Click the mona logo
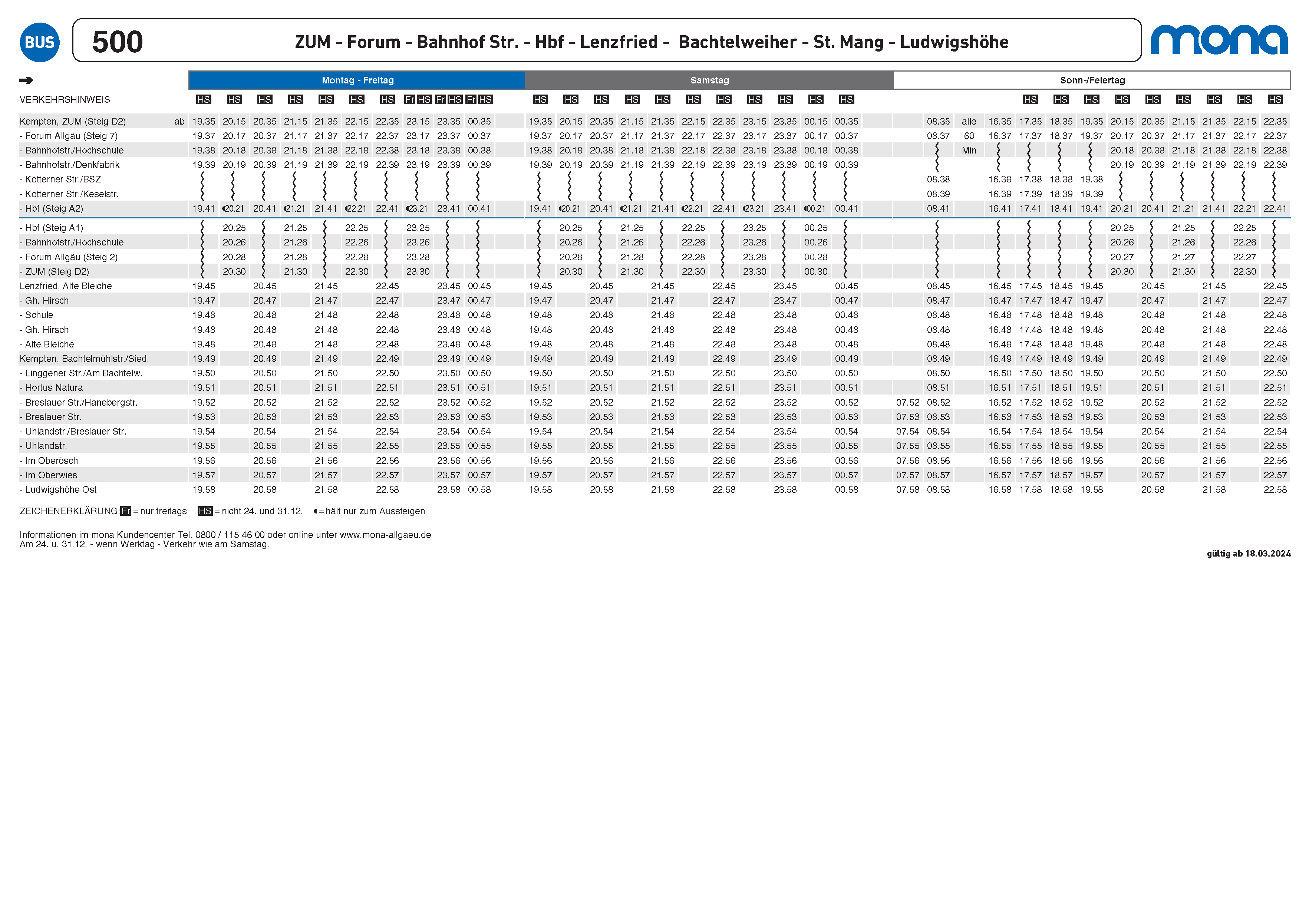Image resolution: width=1309 pixels, height=924 pixels. [x=1219, y=39]
